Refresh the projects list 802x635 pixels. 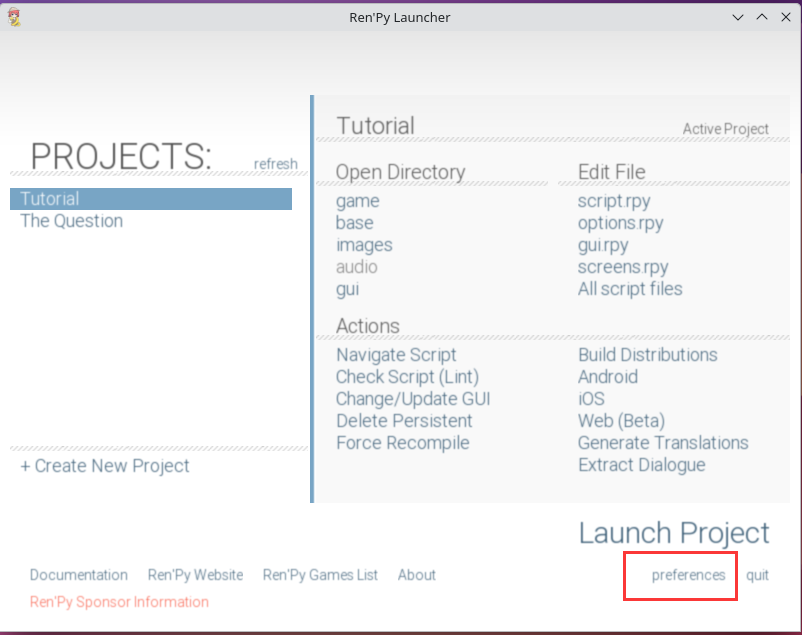coord(275,164)
